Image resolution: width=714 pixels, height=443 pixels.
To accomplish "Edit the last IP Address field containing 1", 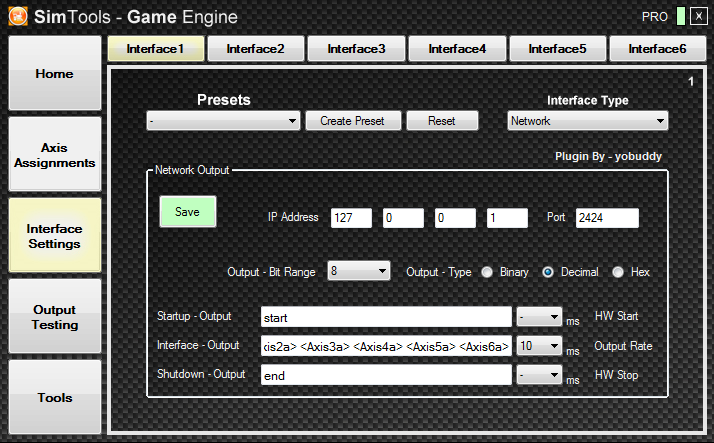I will [x=507, y=218].
